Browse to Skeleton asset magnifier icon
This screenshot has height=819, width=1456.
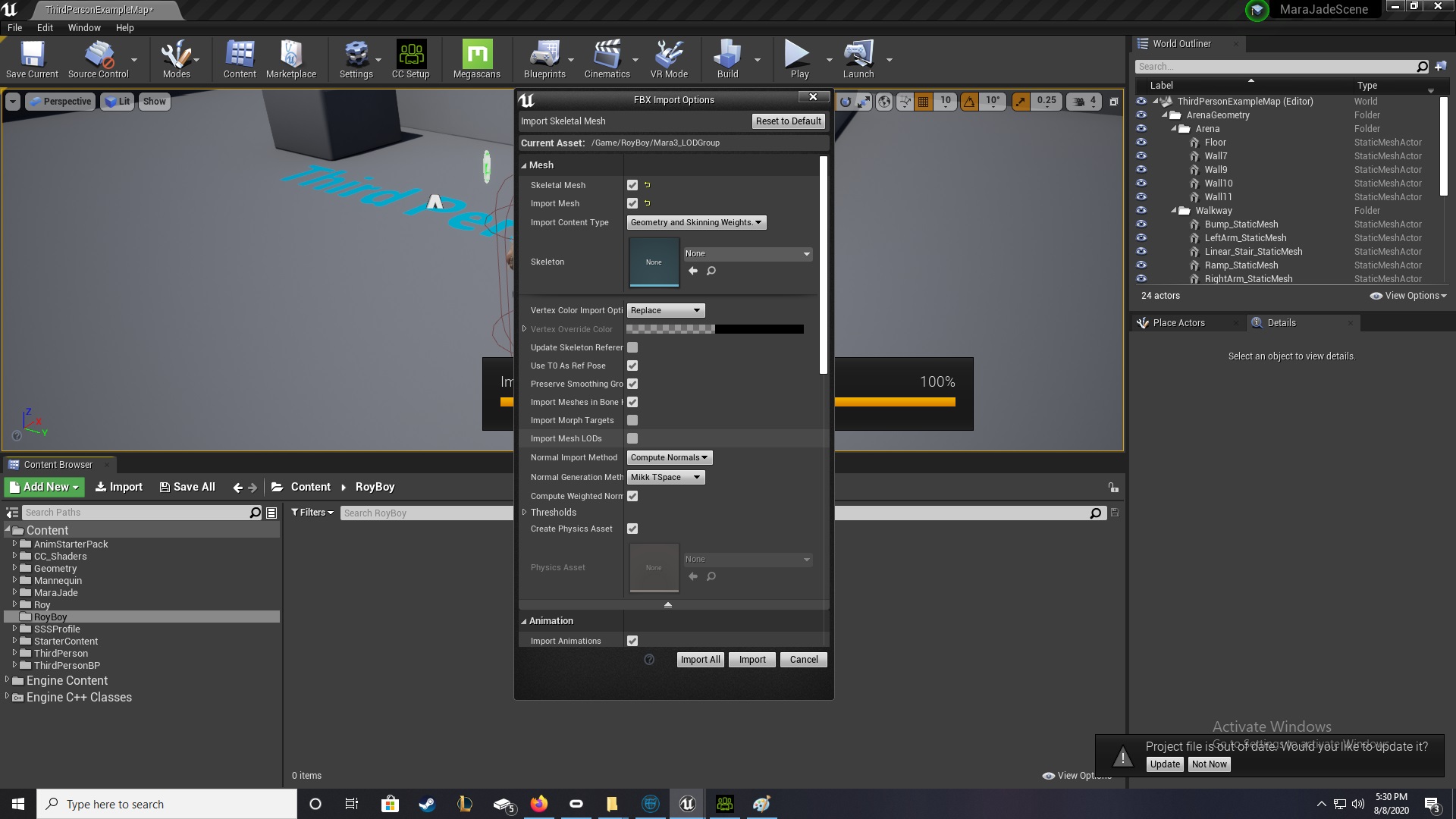coord(711,271)
